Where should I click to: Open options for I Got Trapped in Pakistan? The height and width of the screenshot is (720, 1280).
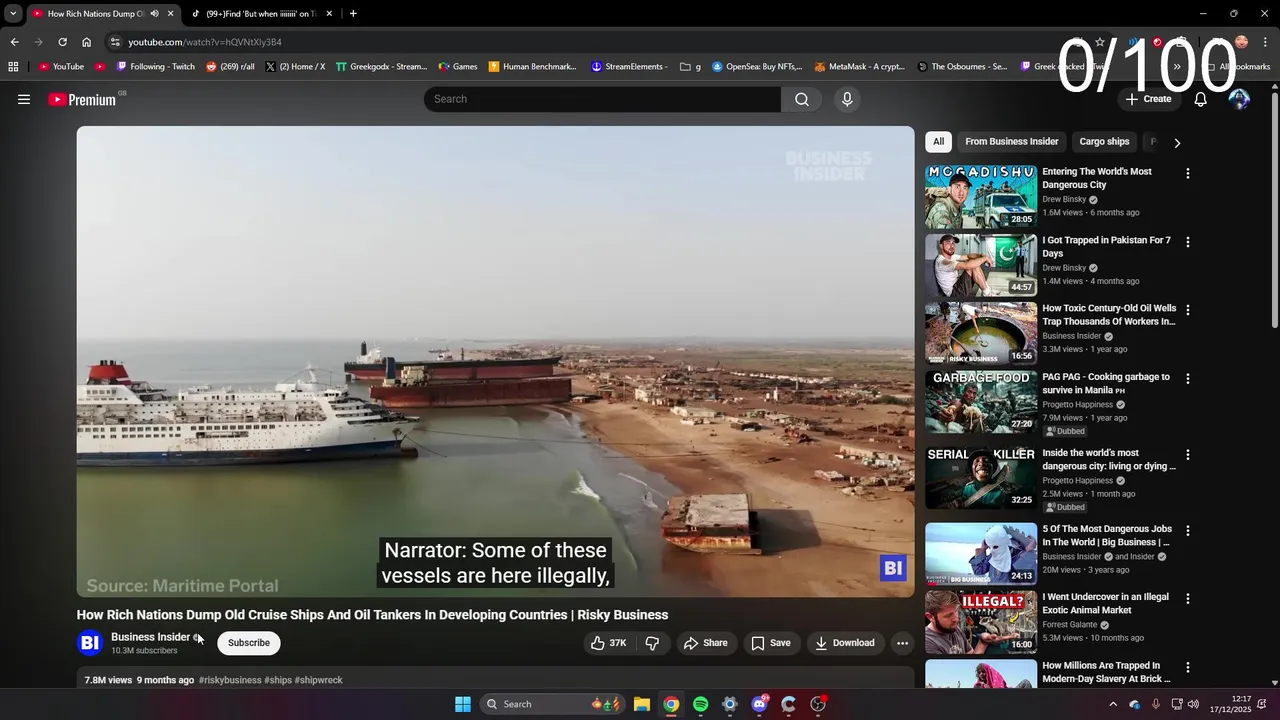pos(1188,242)
